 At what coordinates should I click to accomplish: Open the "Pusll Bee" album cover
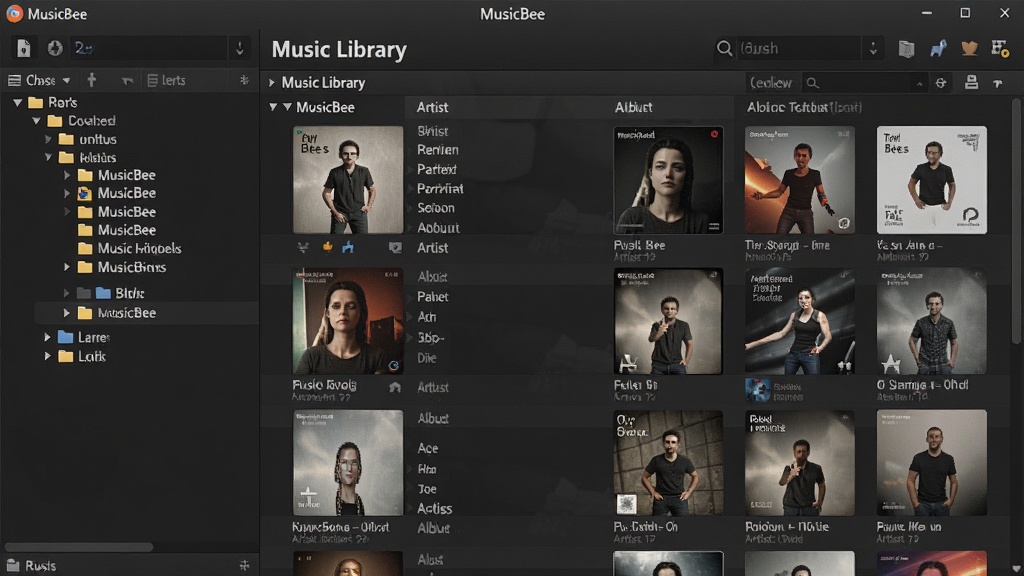pyautogui.click(x=668, y=180)
